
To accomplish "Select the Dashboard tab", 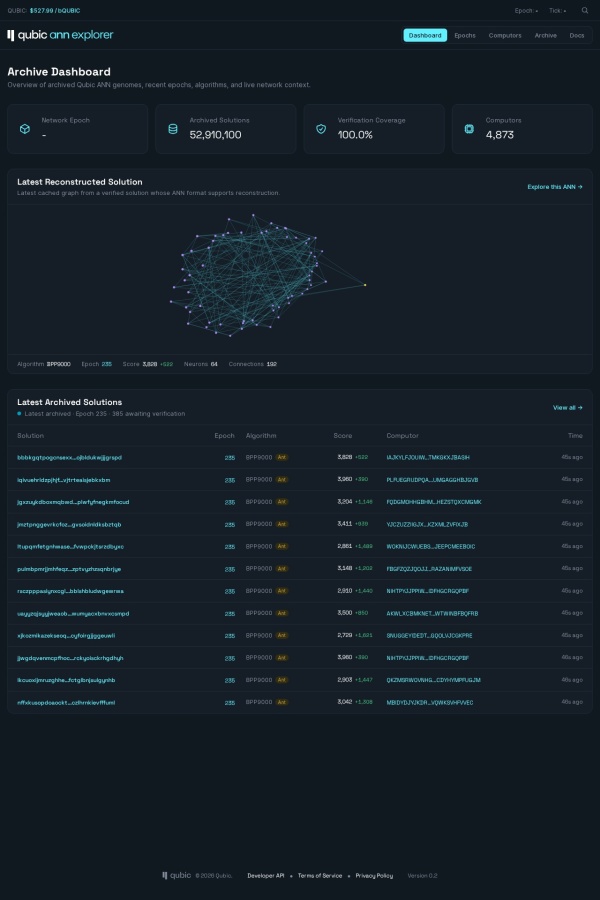I will pos(425,36).
